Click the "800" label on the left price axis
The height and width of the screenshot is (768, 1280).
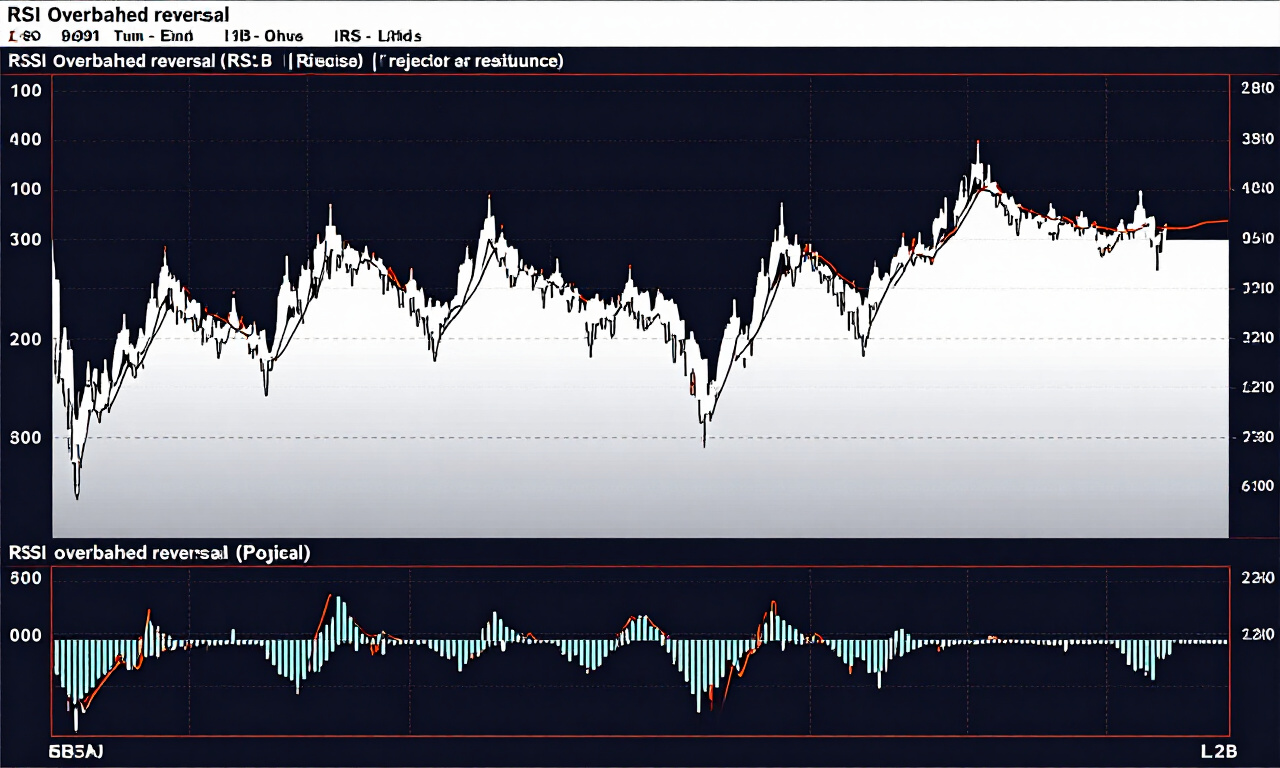click(x=25, y=437)
